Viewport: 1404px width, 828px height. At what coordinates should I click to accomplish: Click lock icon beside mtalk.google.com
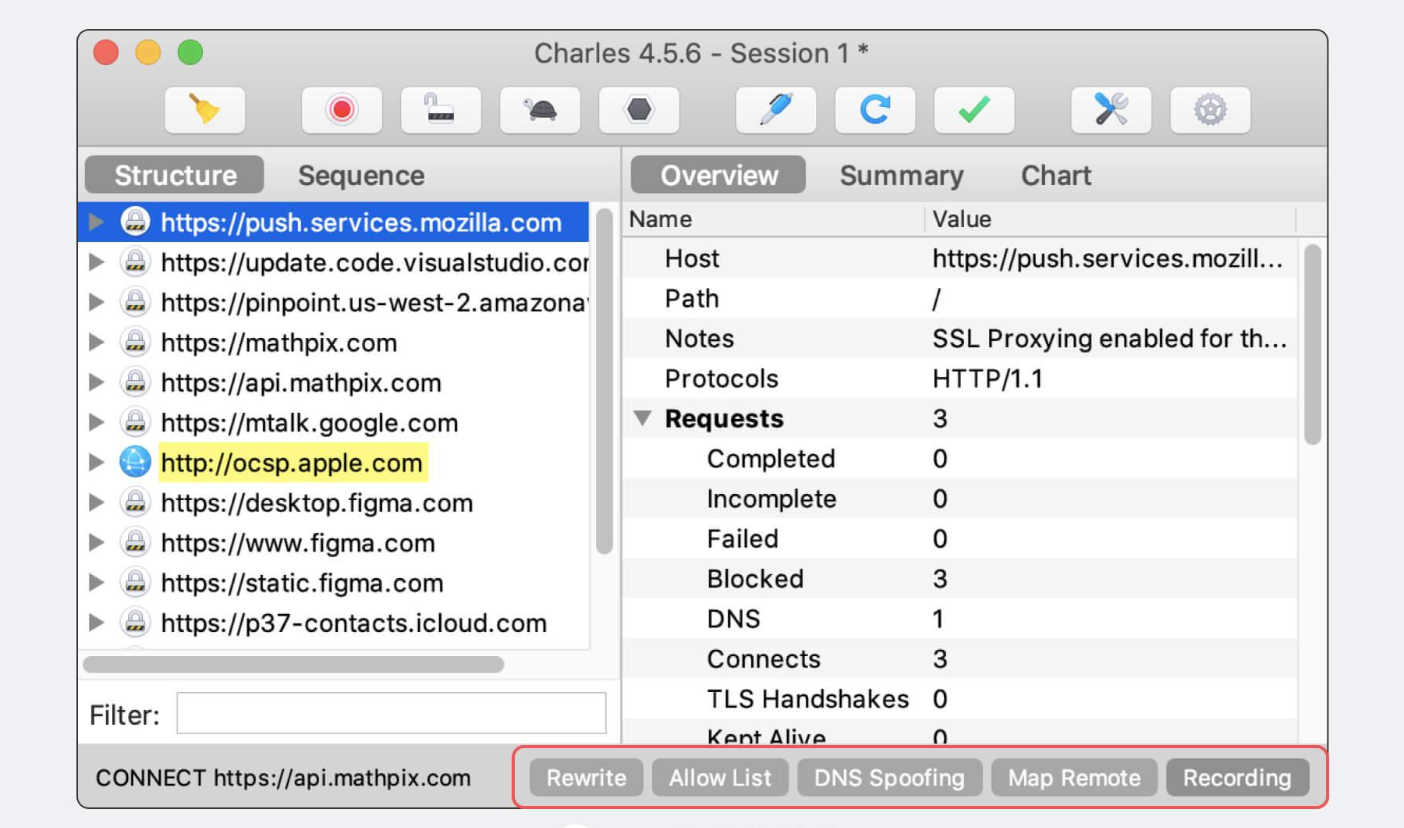[x=134, y=422]
